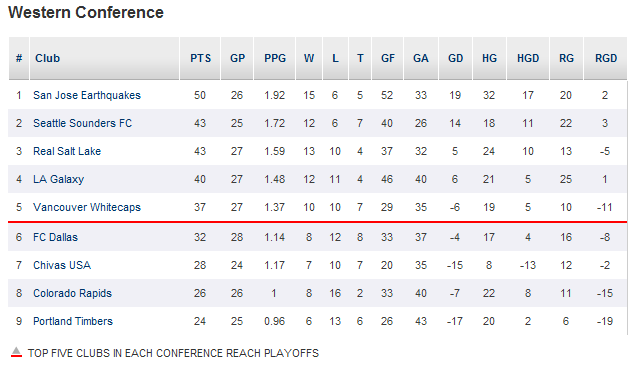Viewport: 636px width, 372px height.
Task: Open Real Salt Lake club link
Action: pyautogui.click(x=67, y=151)
